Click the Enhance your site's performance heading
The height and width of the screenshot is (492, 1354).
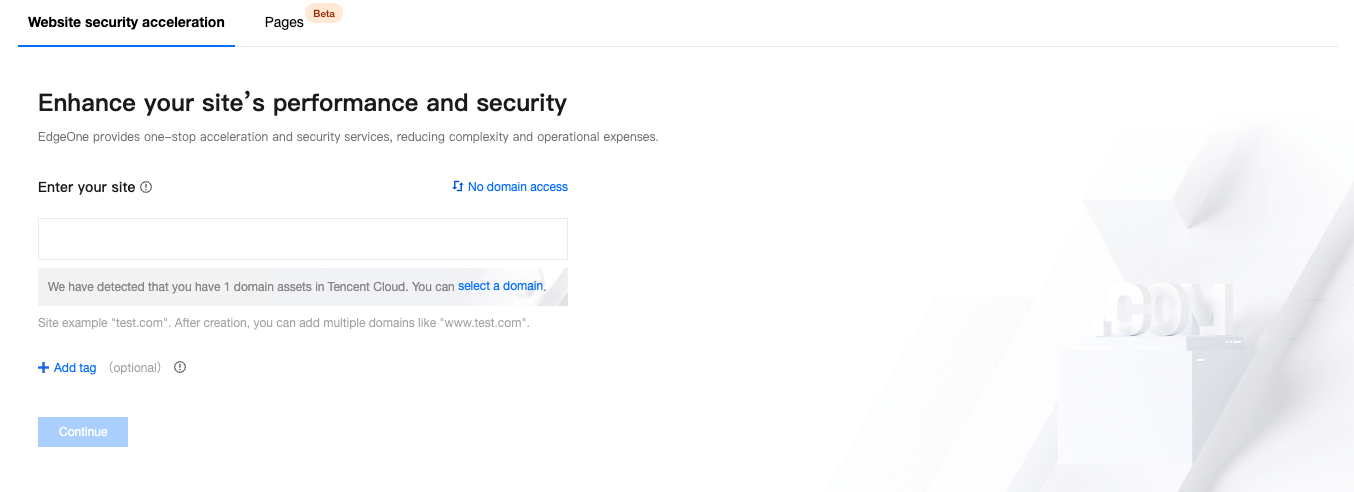tap(302, 103)
